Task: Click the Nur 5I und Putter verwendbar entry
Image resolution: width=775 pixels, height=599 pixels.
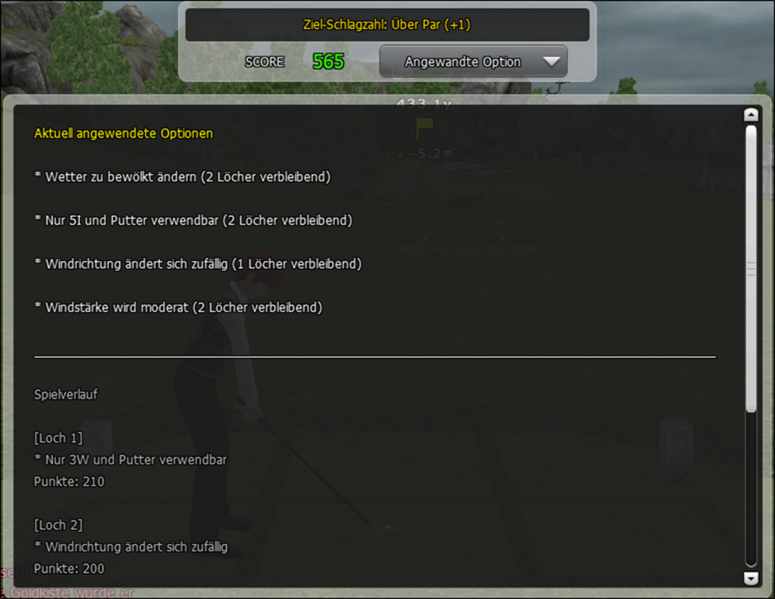Action: pyautogui.click(x=193, y=220)
